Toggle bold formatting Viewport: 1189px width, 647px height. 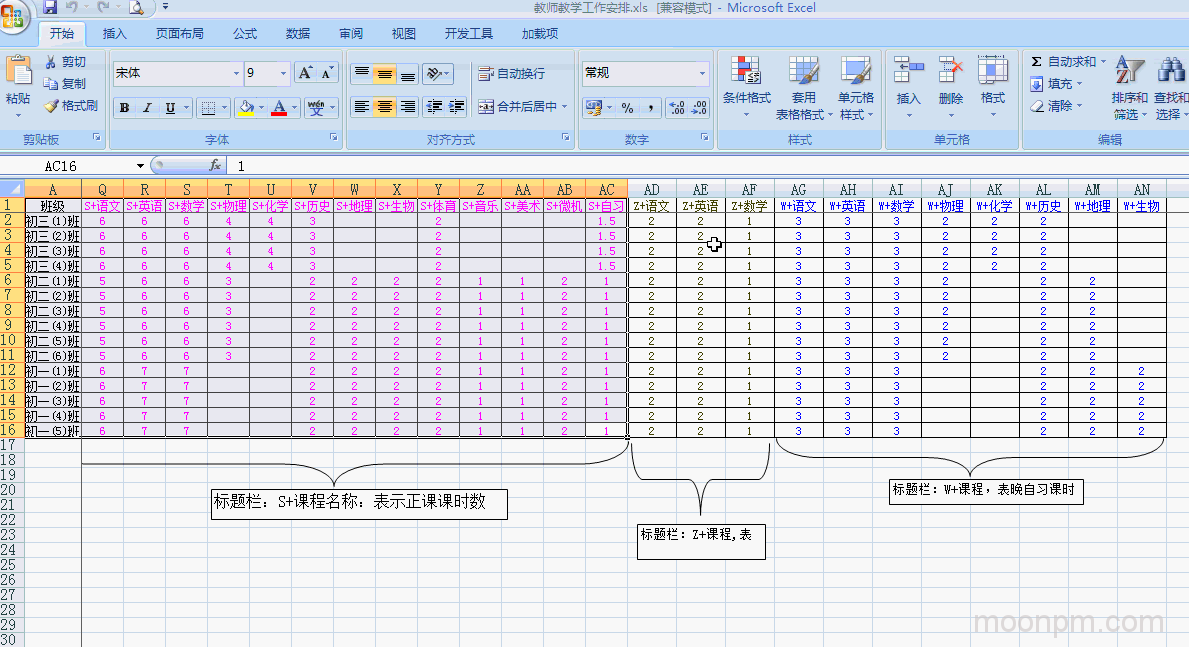pyautogui.click(x=124, y=108)
